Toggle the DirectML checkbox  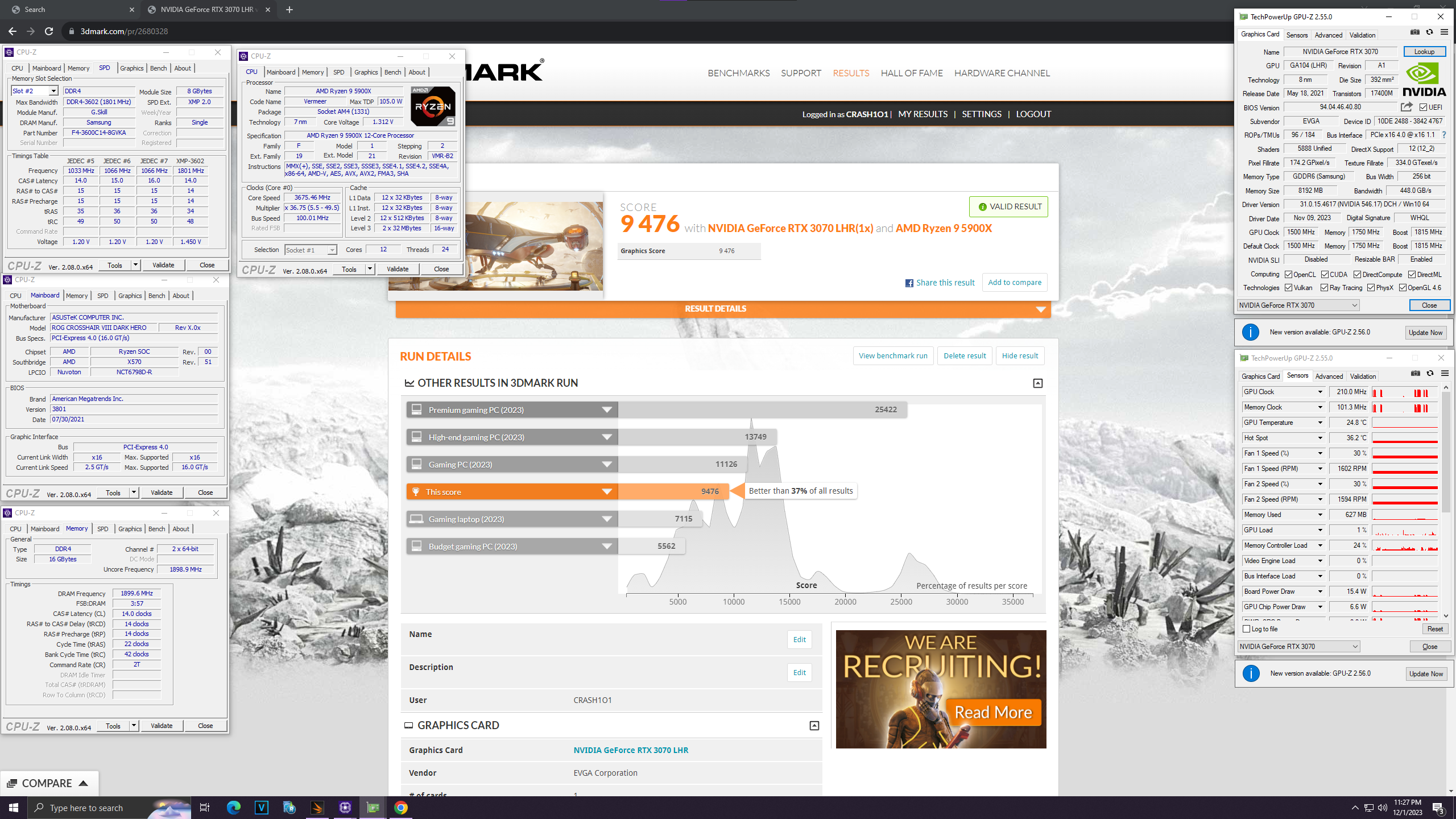click(x=1412, y=275)
